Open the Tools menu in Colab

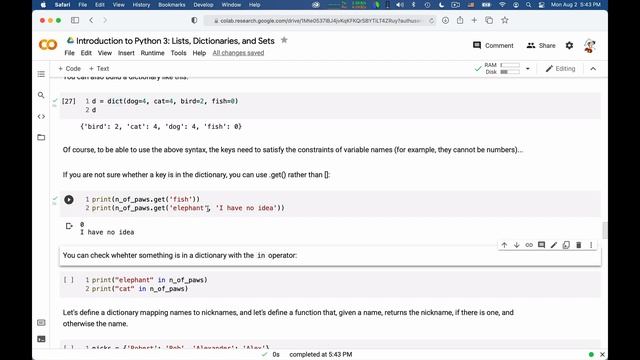tap(178, 53)
